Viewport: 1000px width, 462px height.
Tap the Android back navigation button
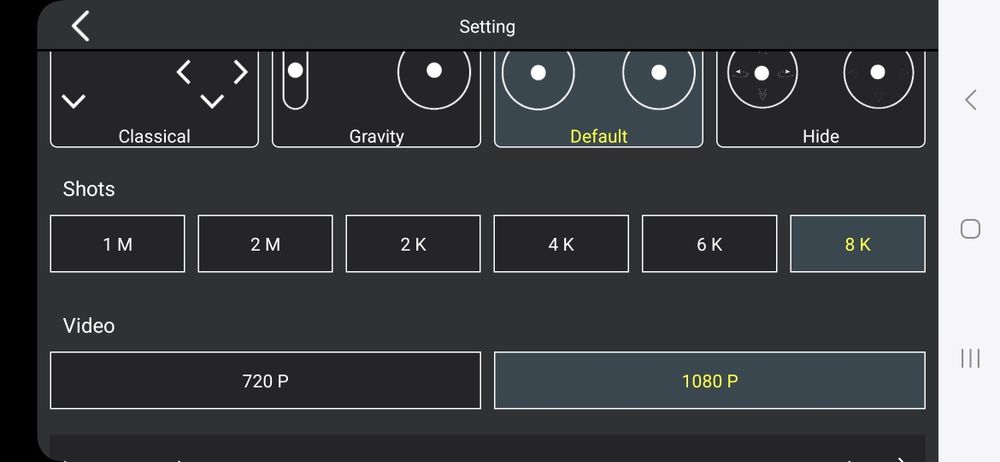click(970, 100)
